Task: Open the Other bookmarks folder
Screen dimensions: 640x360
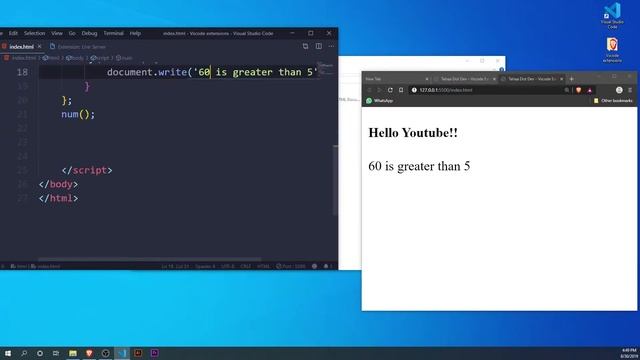Action: [613, 100]
